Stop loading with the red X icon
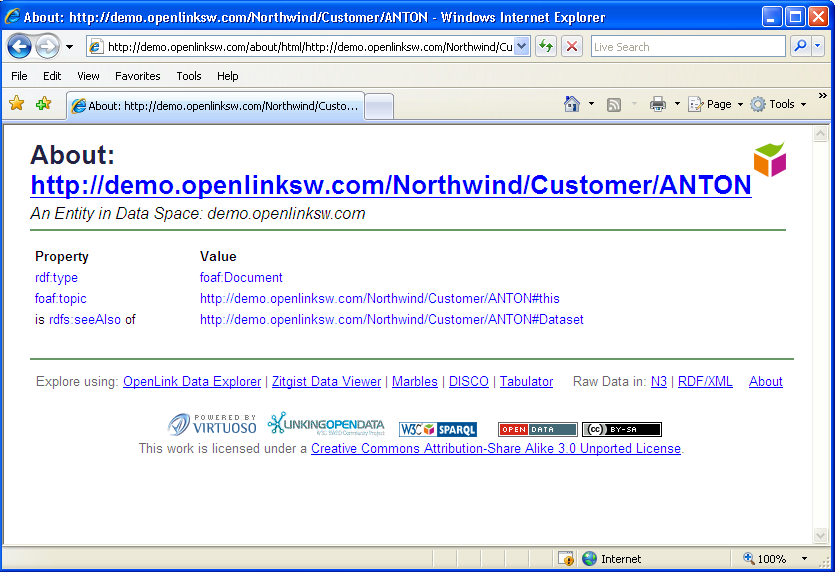Screen dimensions: 835x572 click(x=572, y=47)
